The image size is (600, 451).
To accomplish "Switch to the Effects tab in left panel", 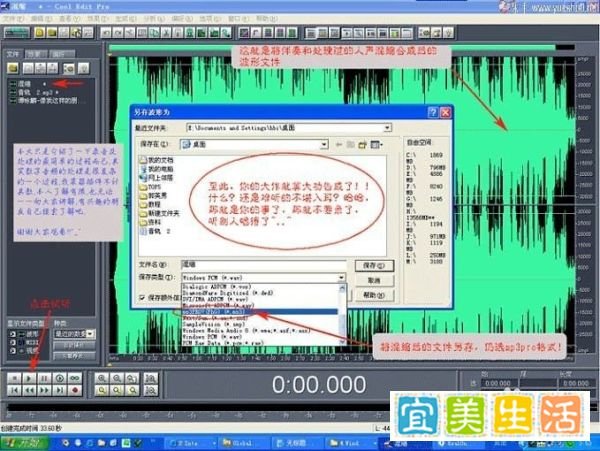I will pos(37,54).
